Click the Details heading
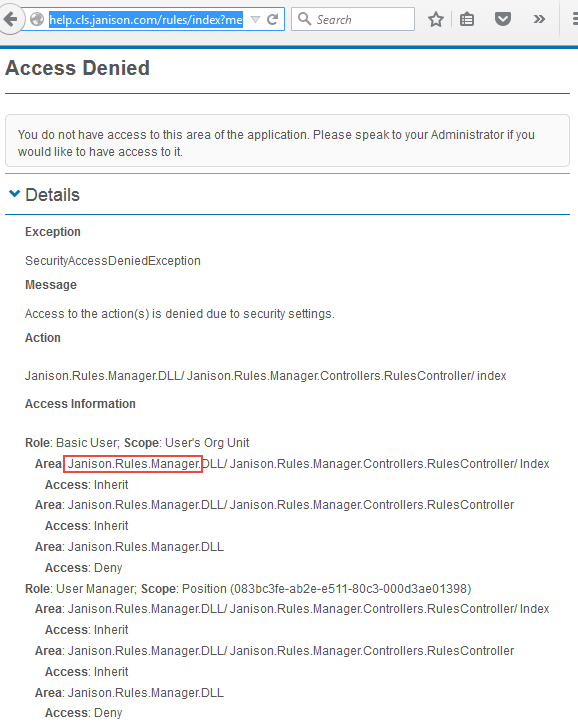 tap(52, 195)
